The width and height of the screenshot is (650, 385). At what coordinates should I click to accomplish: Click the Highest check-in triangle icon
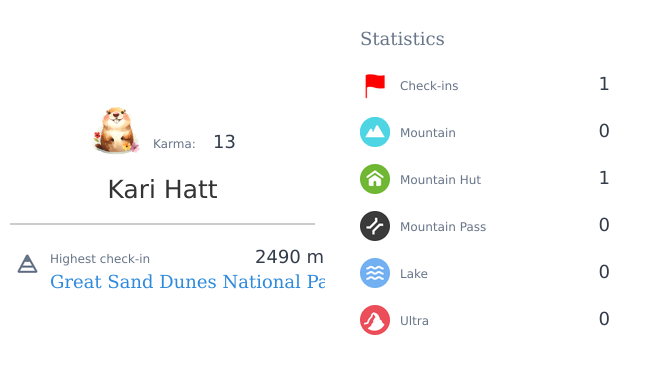point(27,264)
